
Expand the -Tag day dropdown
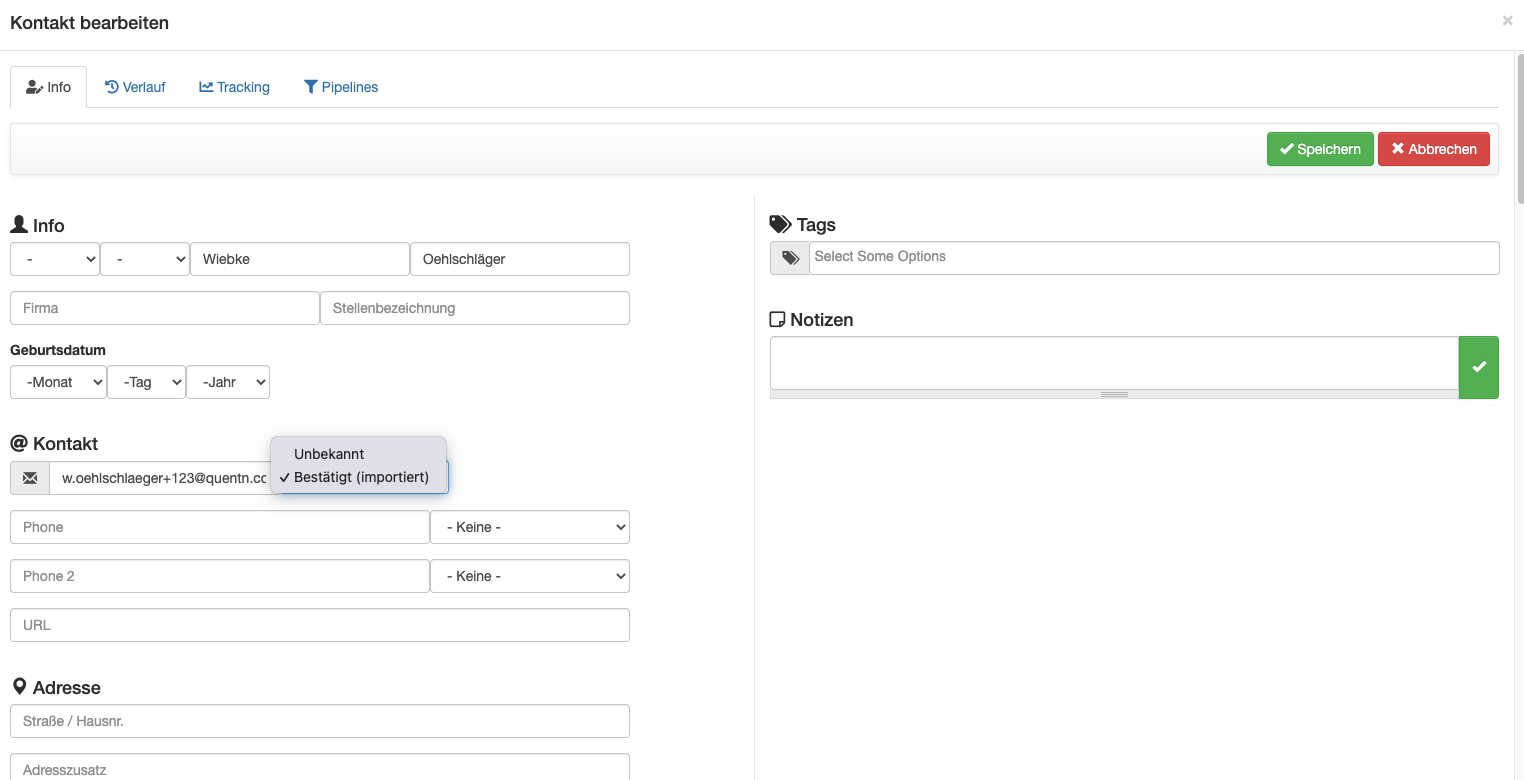[146, 382]
